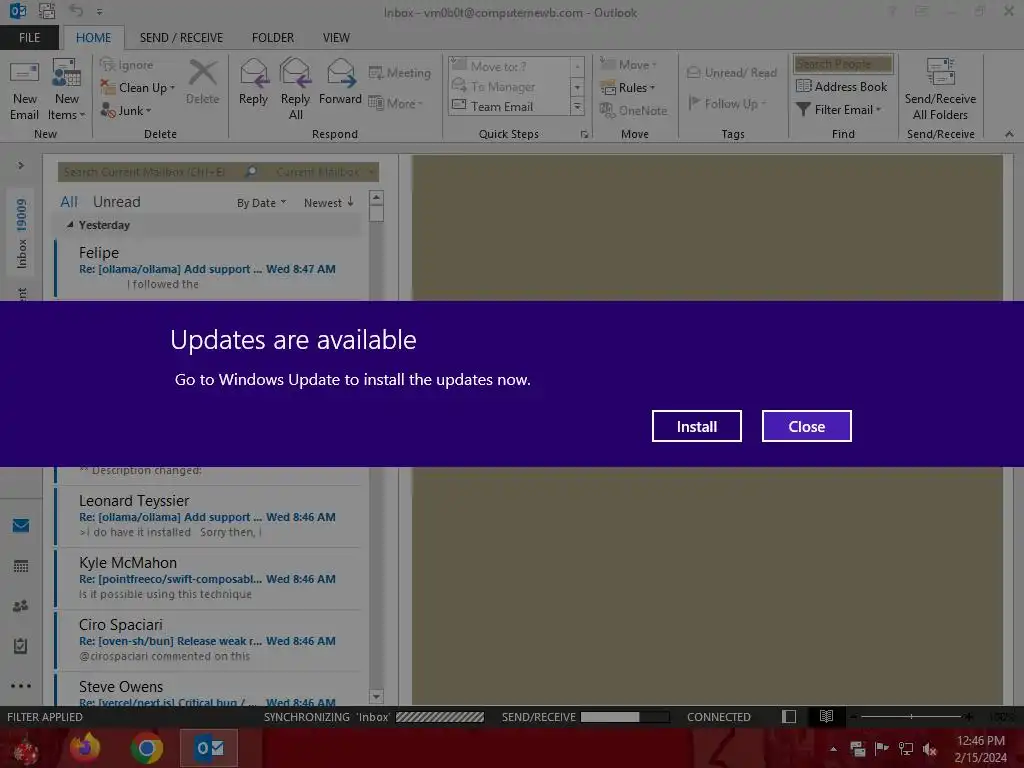This screenshot has height=768, width=1024.
Task: Open the email from Ciro Spaciari
Action: [209, 640]
